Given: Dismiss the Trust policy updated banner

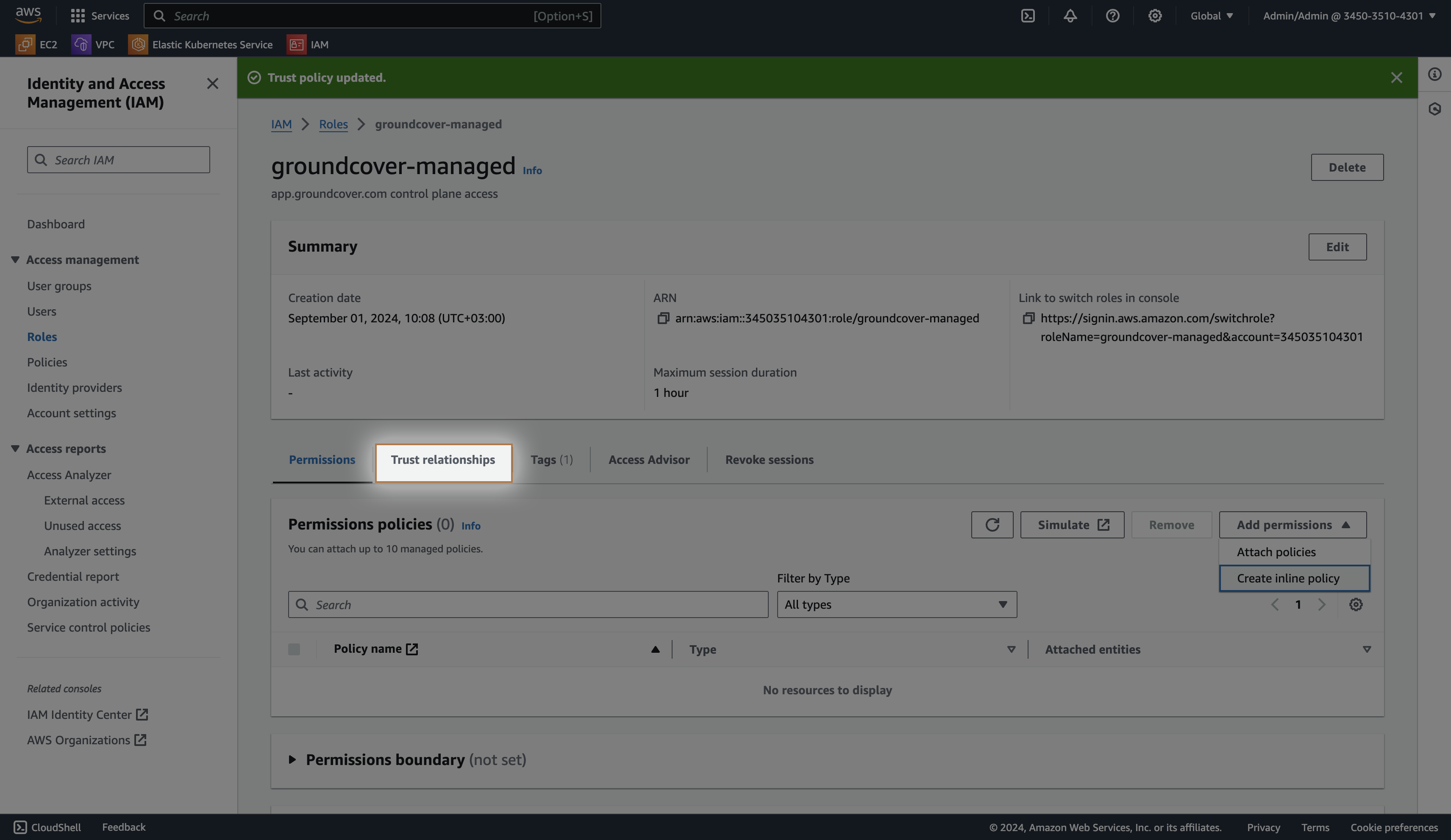Looking at the screenshot, I should [1396, 78].
